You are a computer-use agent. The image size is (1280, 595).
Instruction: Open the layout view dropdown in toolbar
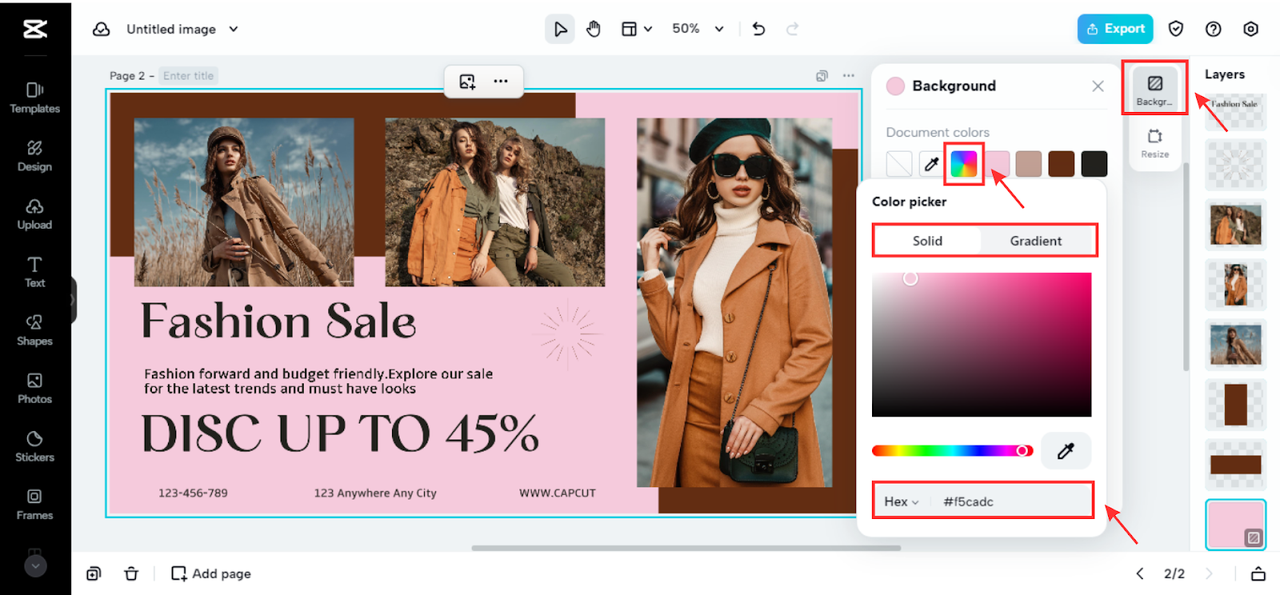637,29
